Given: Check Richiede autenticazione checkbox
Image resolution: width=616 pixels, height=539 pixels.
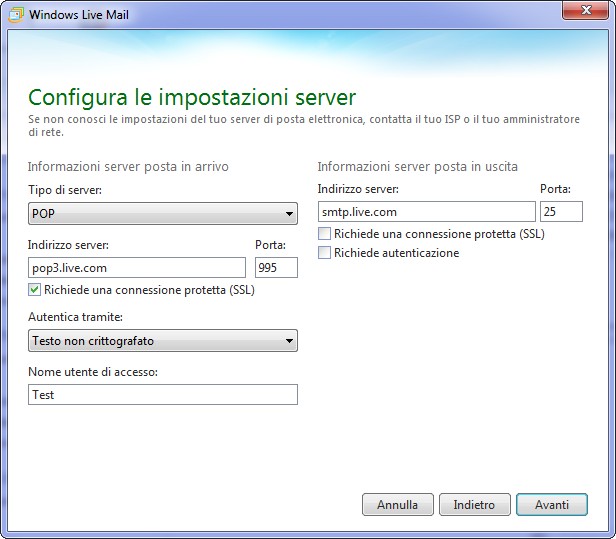Looking at the screenshot, I should [324, 252].
